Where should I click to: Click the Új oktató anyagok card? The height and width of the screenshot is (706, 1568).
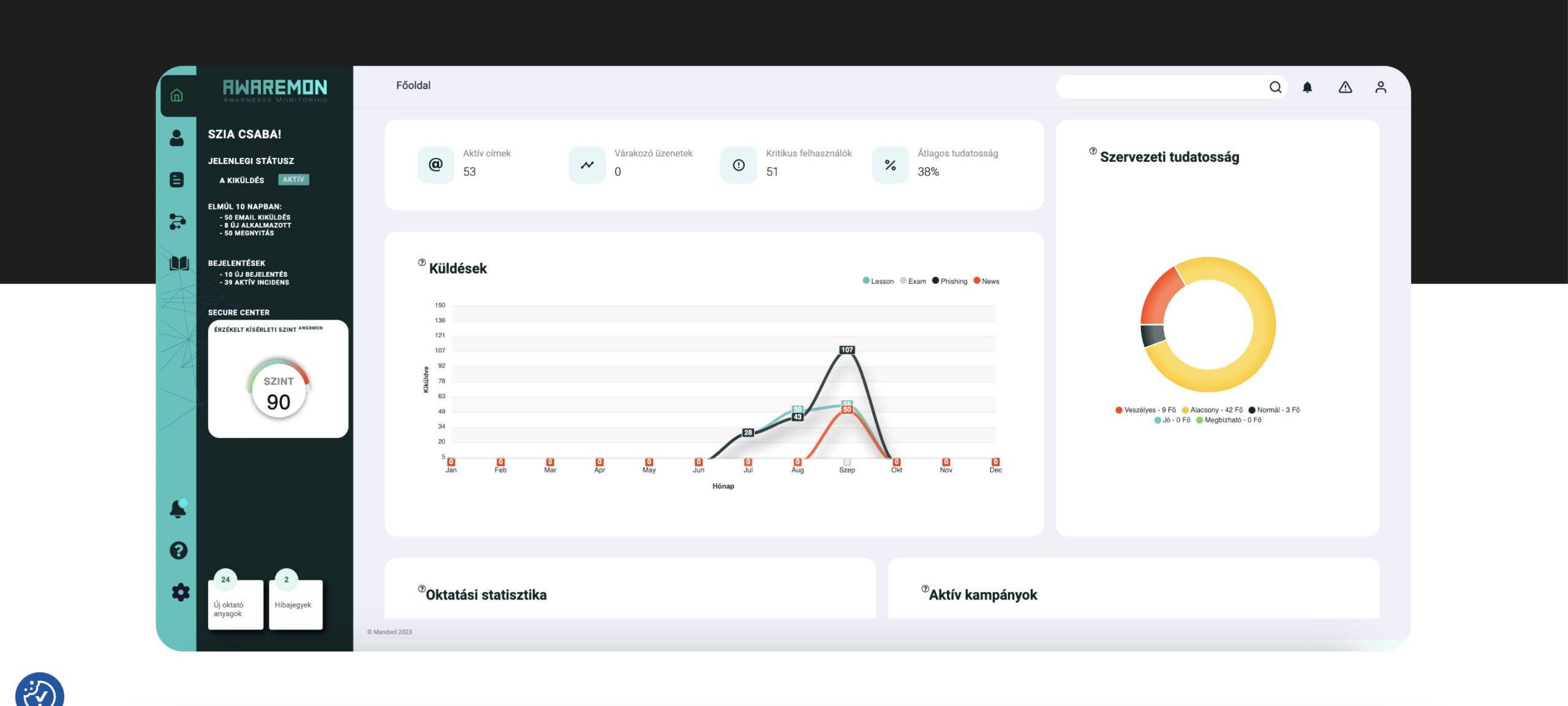[x=235, y=604]
